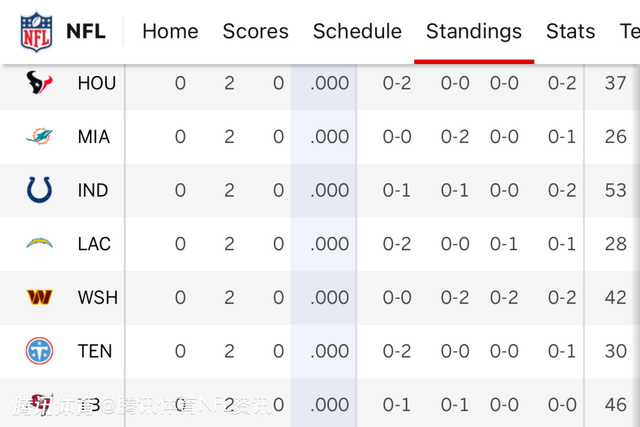Open the Stats tab
The height and width of the screenshot is (427, 640).
pos(570,31)
